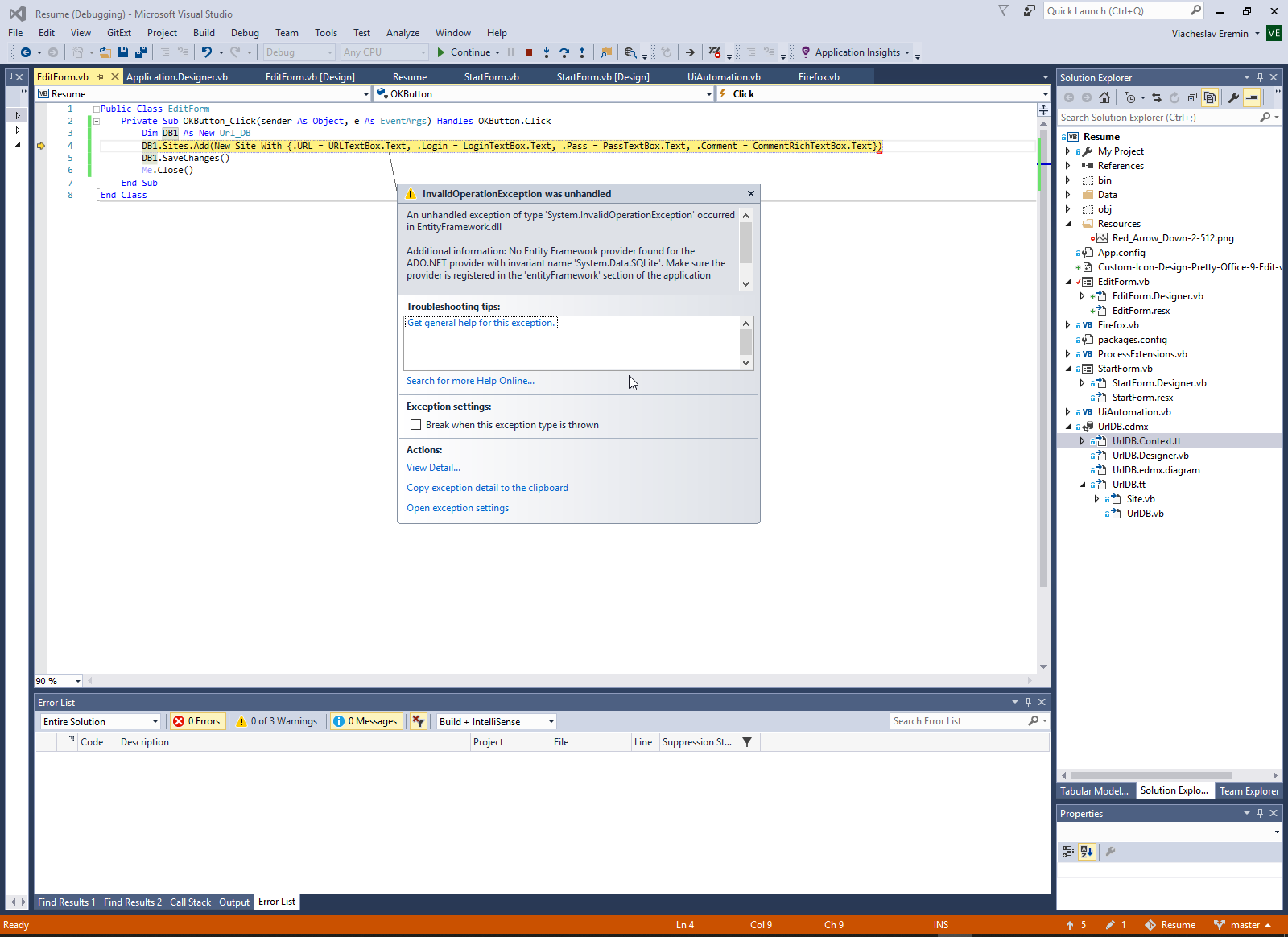The width and height of the screenshot is (1288, 937).
Task: Click the notifications flag icon
Action: [1003, 10]
